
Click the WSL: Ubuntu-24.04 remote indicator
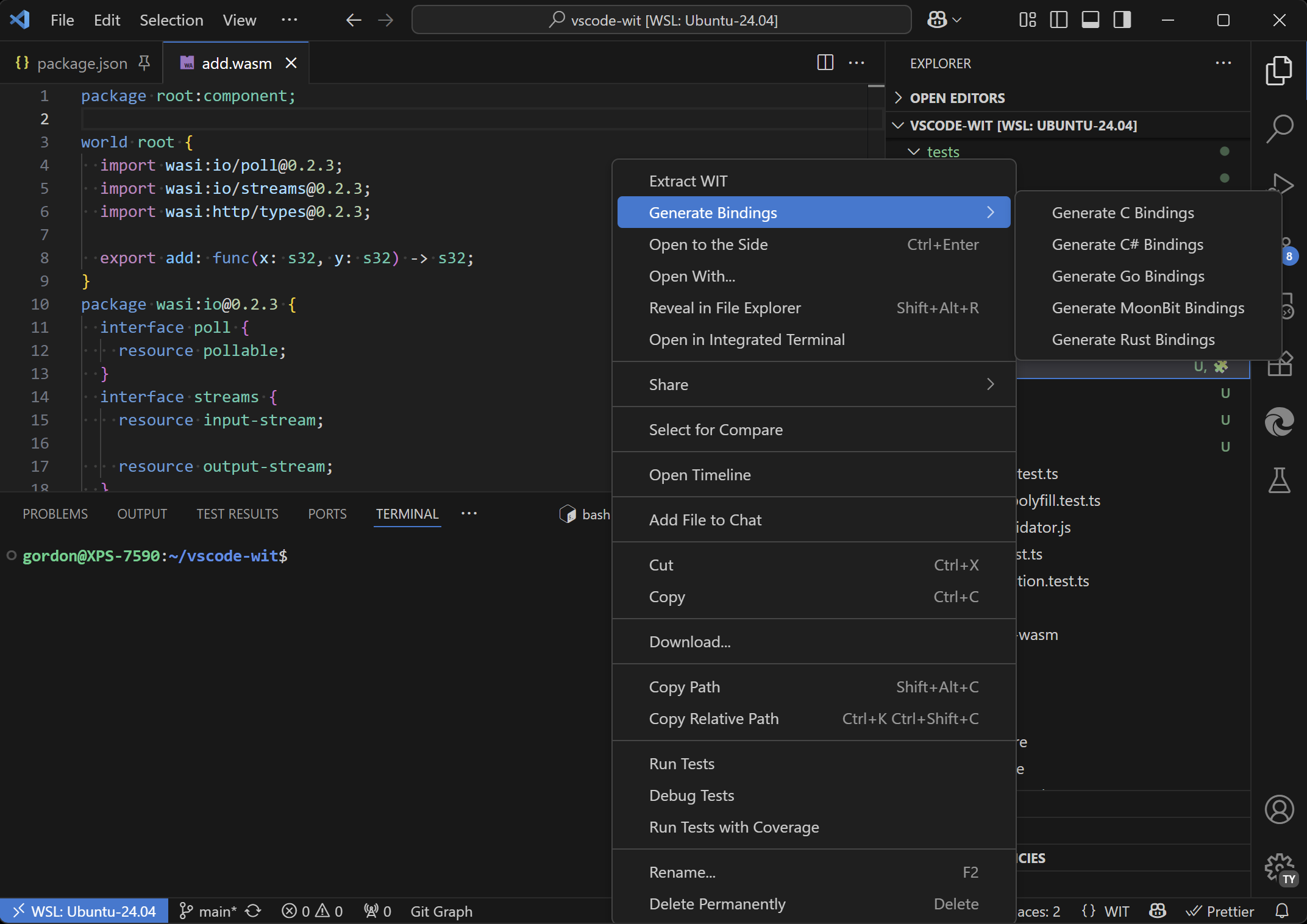84,911
